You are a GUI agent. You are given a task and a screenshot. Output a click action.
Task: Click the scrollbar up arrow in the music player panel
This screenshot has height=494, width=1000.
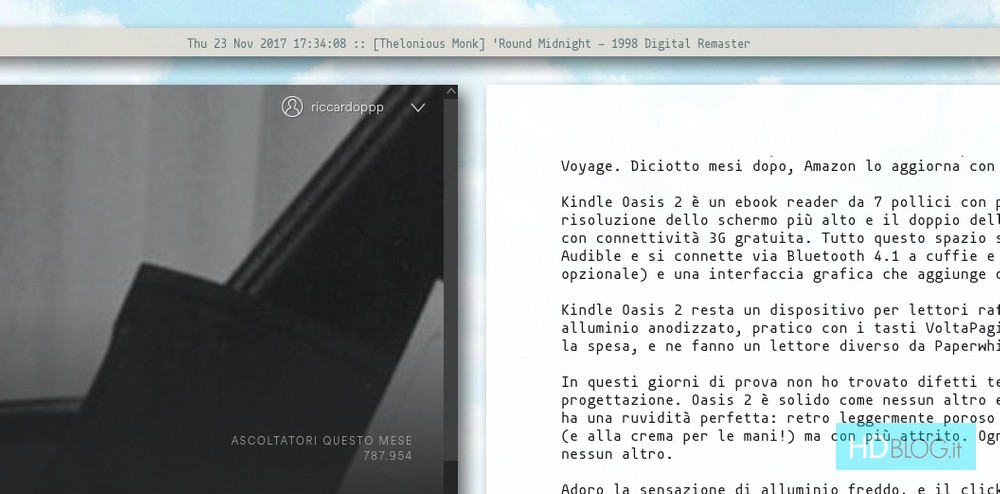tap(451, 92)
